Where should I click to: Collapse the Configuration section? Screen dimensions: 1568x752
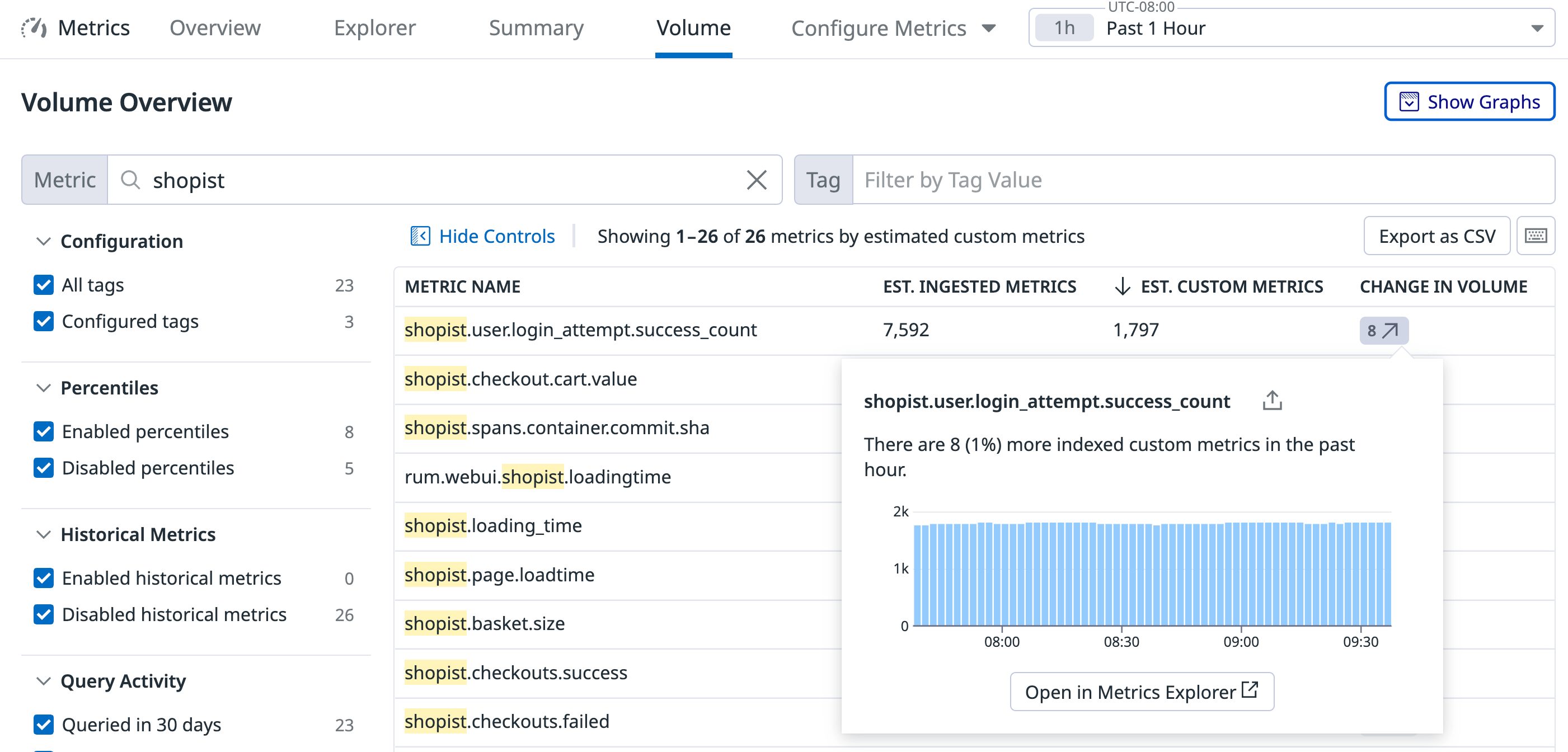point(43,242)
